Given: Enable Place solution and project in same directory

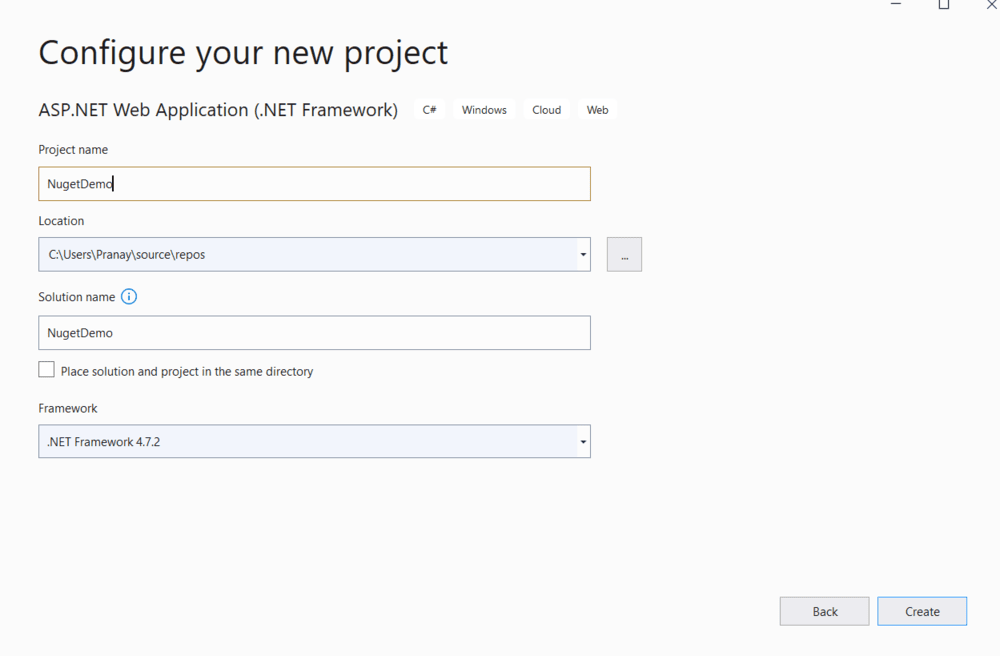Looking at the screenshot, I should tap(47, 370).
